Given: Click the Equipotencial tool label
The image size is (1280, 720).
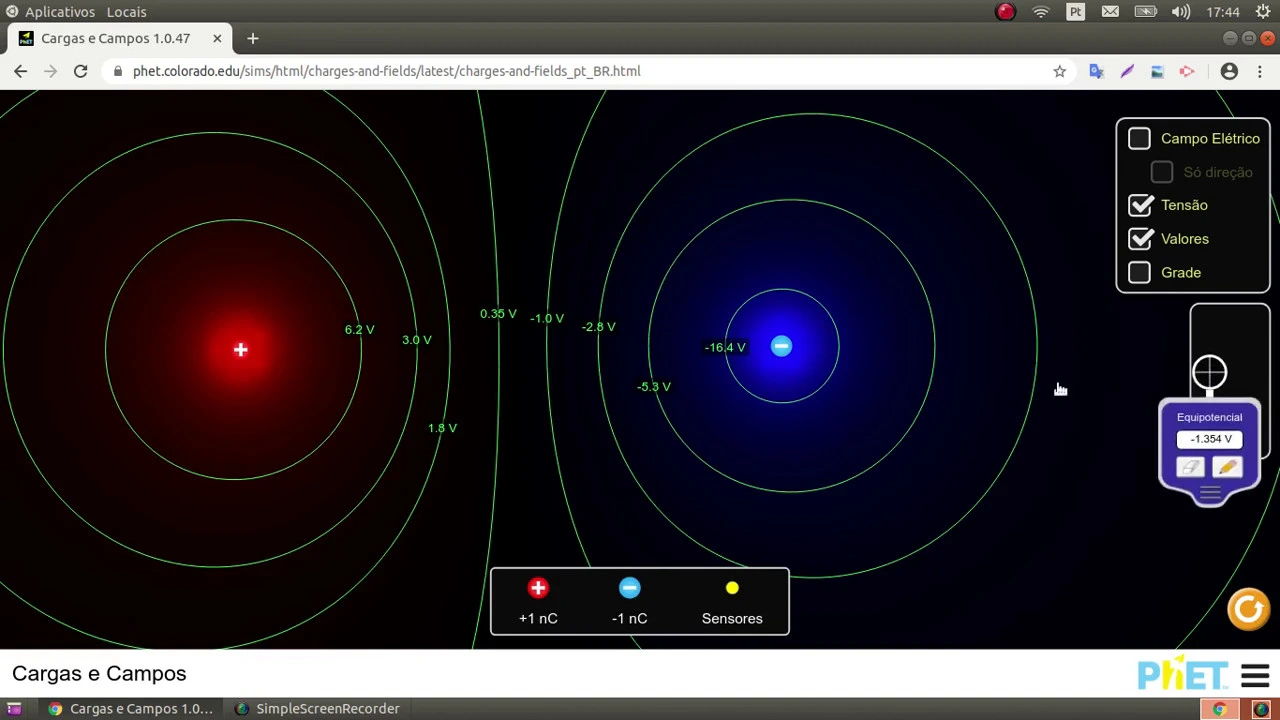Looking at the screenshot, I should point(1209,417).
